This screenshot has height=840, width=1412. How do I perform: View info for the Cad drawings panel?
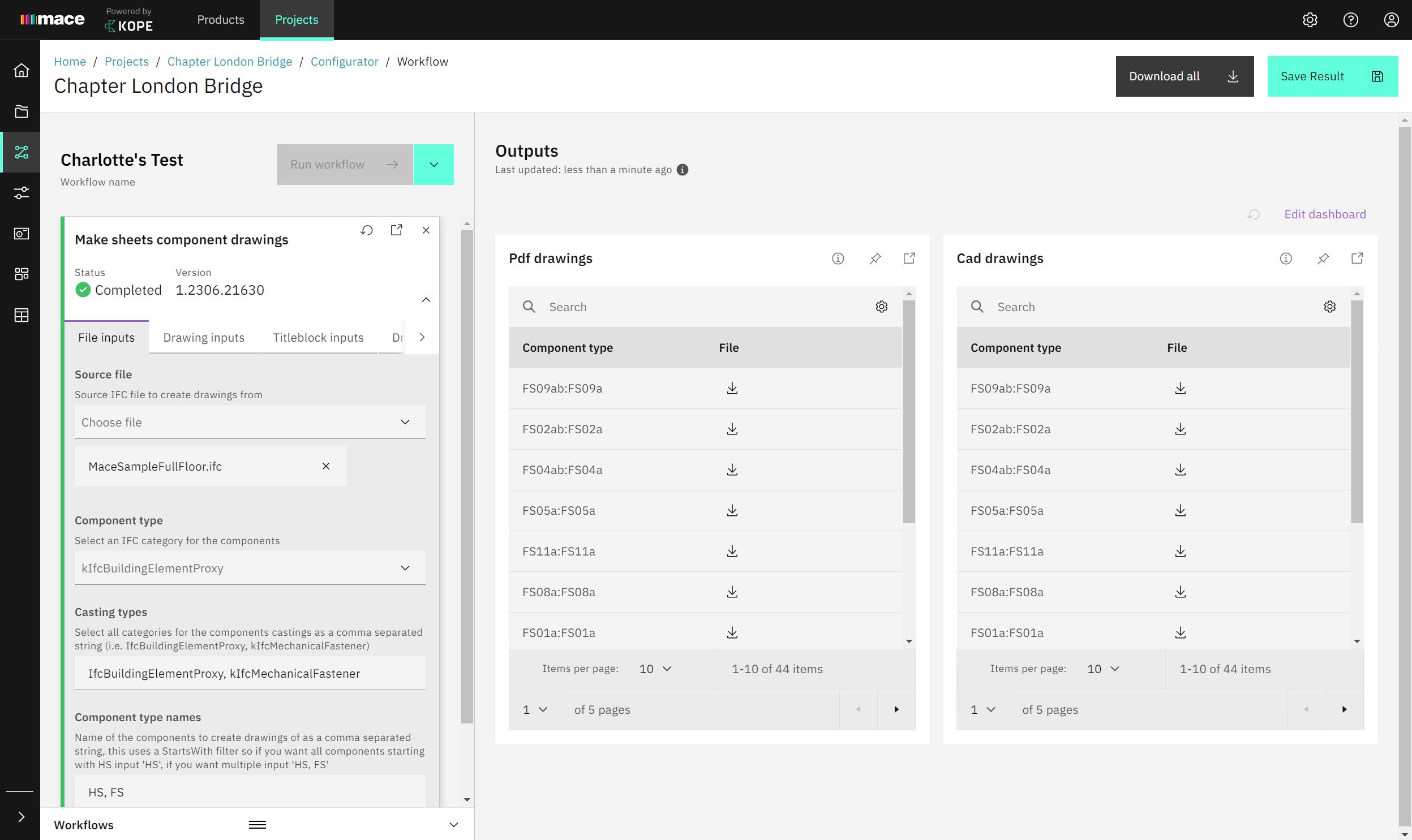tap(1285, 258)
